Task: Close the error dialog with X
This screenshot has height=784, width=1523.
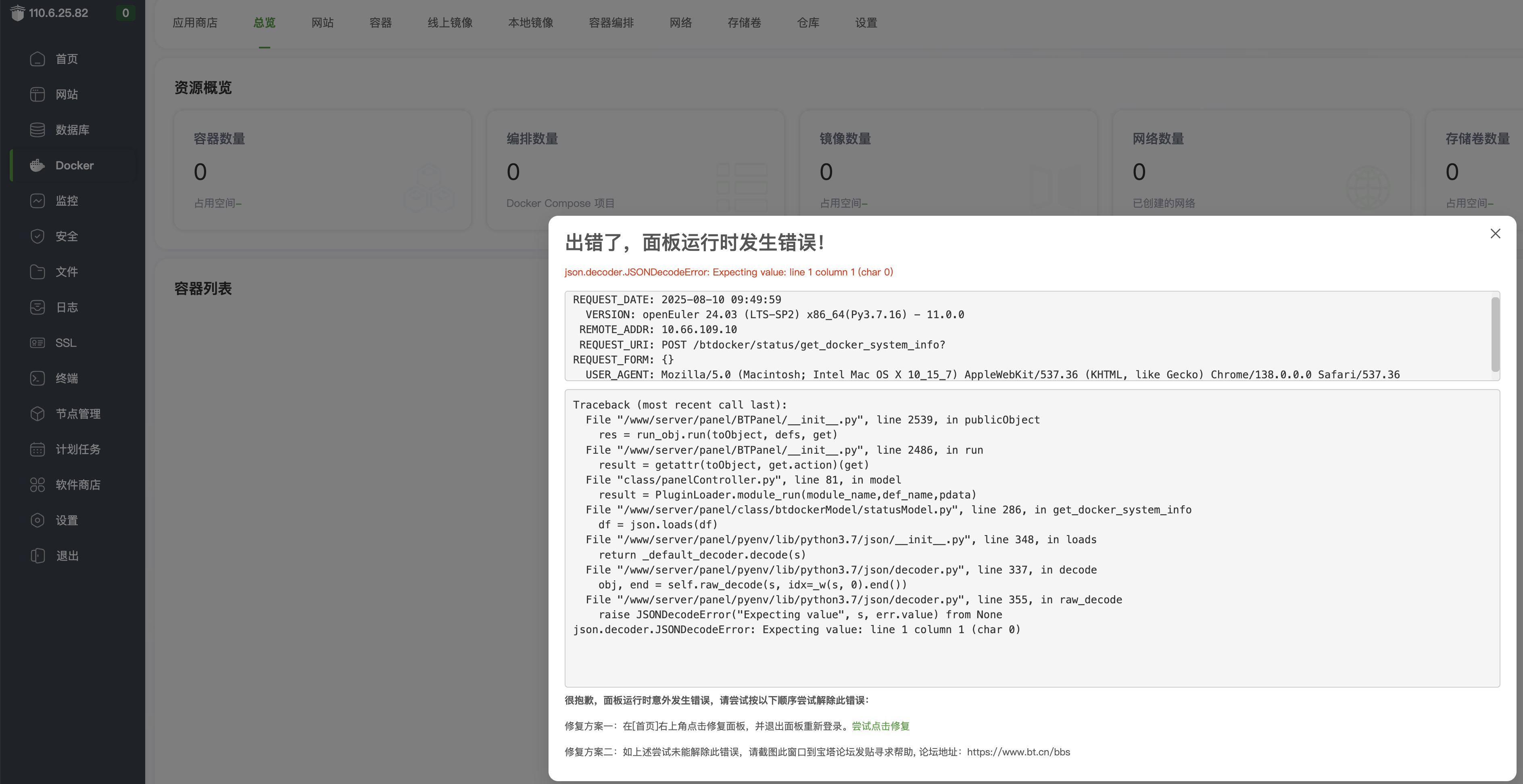Action: point(1495,234)
